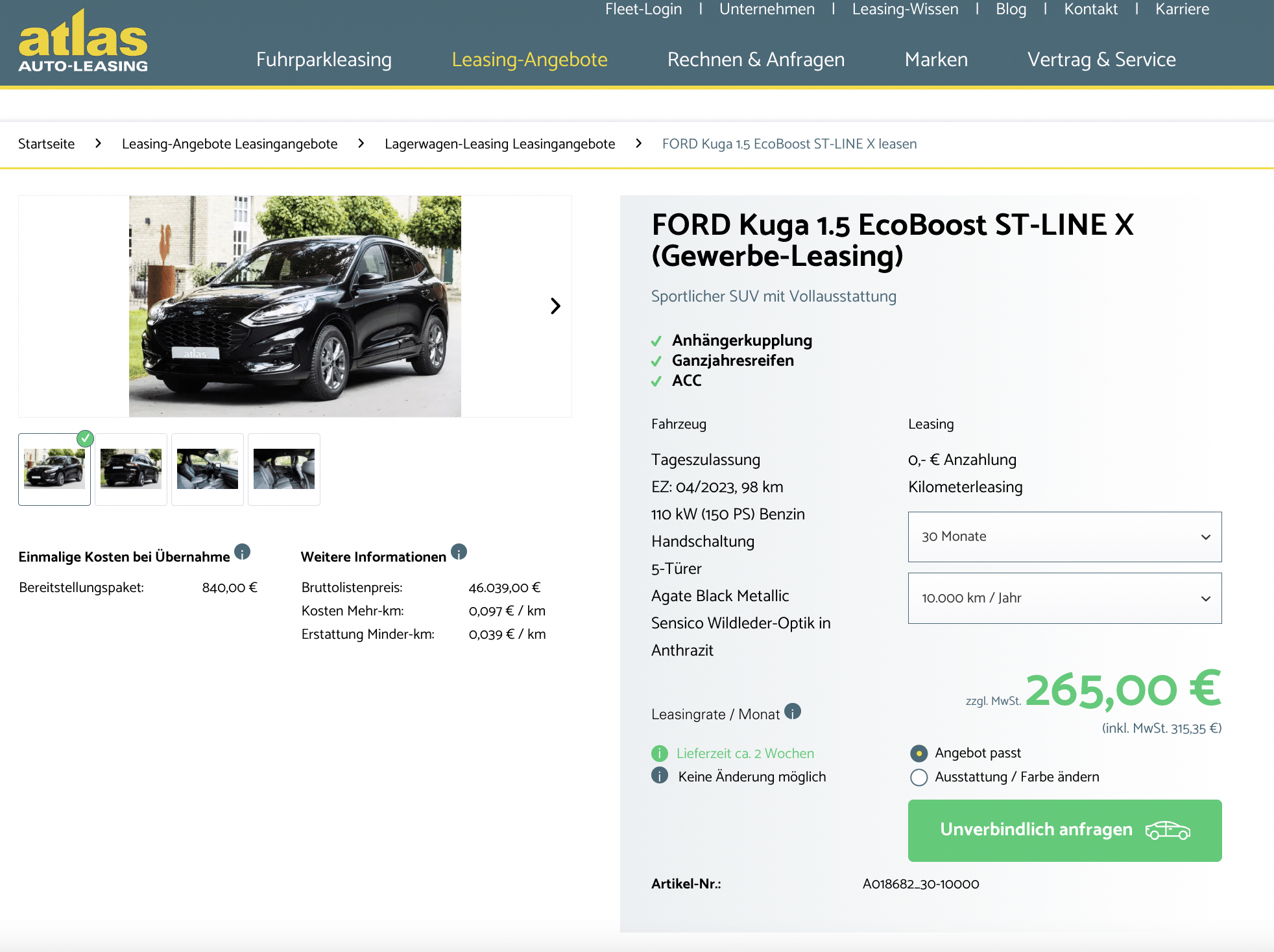1274x952 pixels.
Task: Open info icon beside Einmalige Kosten bei Übernahme
Action: (x=243, y=552)
